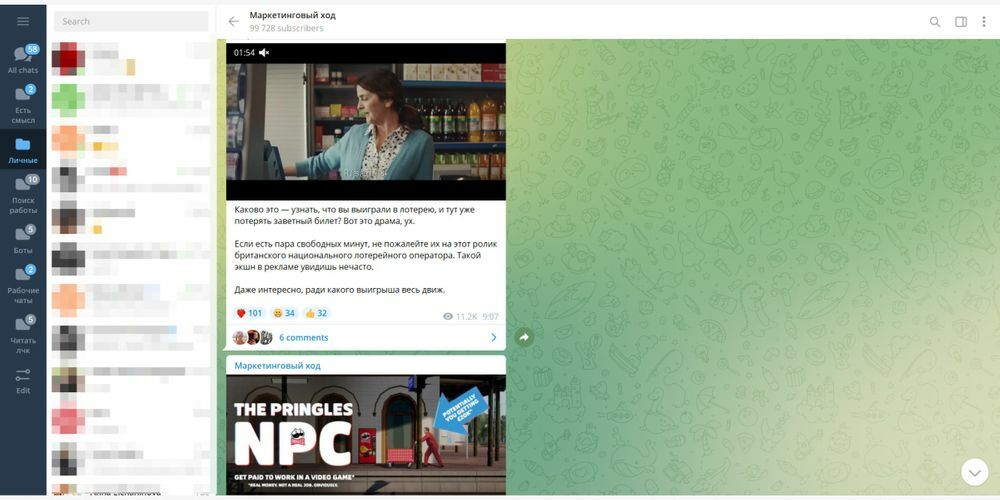
Task: Go back with the arrow icon
Action: pyautogui.click(x=233, y=22)
